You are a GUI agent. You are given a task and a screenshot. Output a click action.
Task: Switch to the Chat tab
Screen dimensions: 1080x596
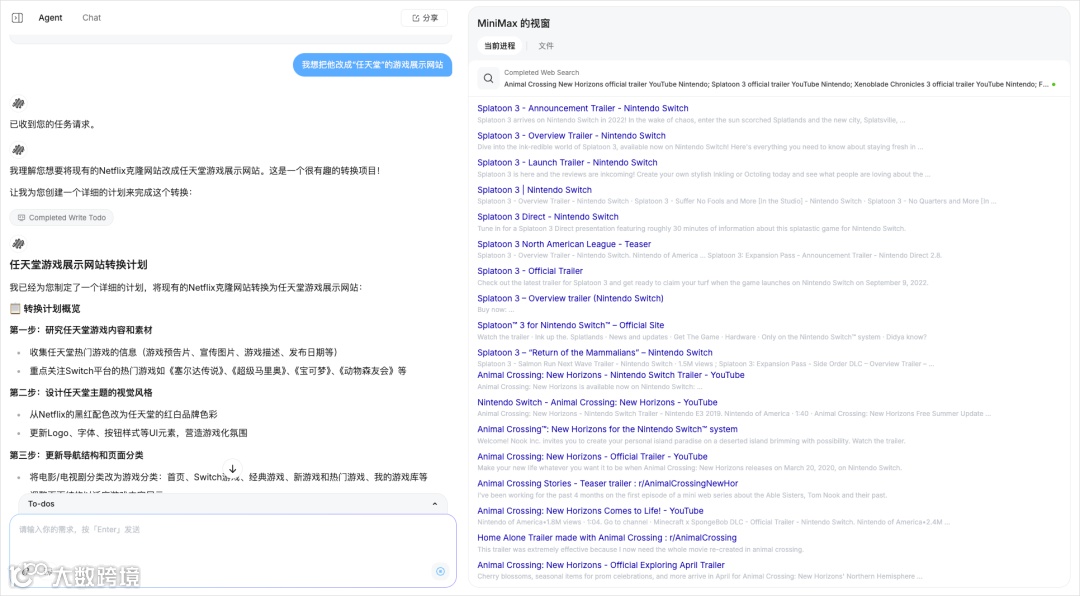[x=92, y=18]
